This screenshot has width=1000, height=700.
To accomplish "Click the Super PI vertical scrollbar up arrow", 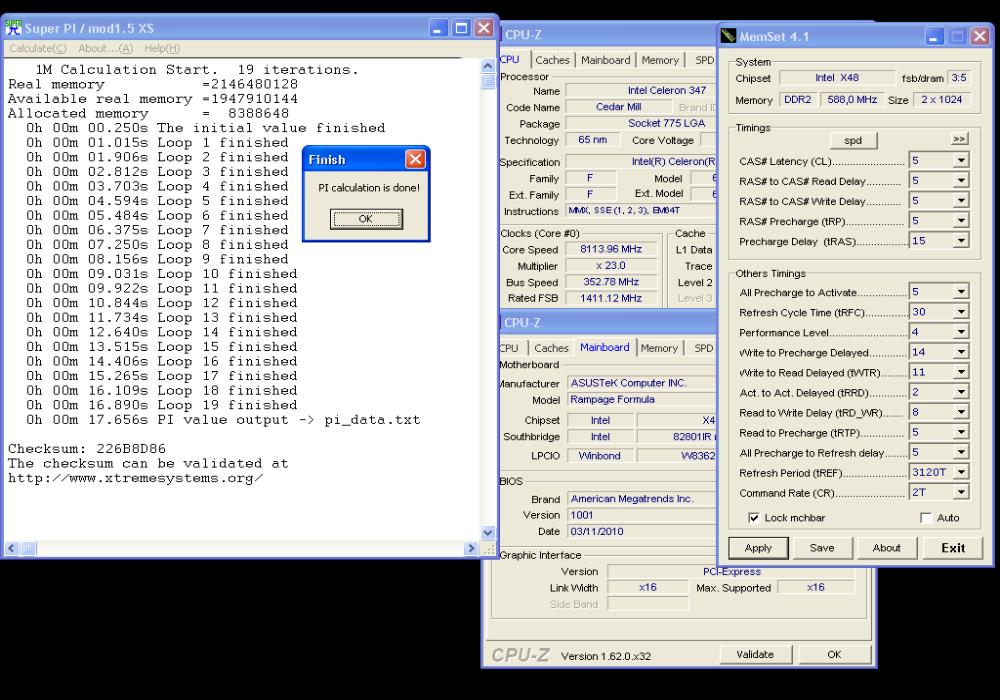I will pyautogui.click(x=488, y=66).
